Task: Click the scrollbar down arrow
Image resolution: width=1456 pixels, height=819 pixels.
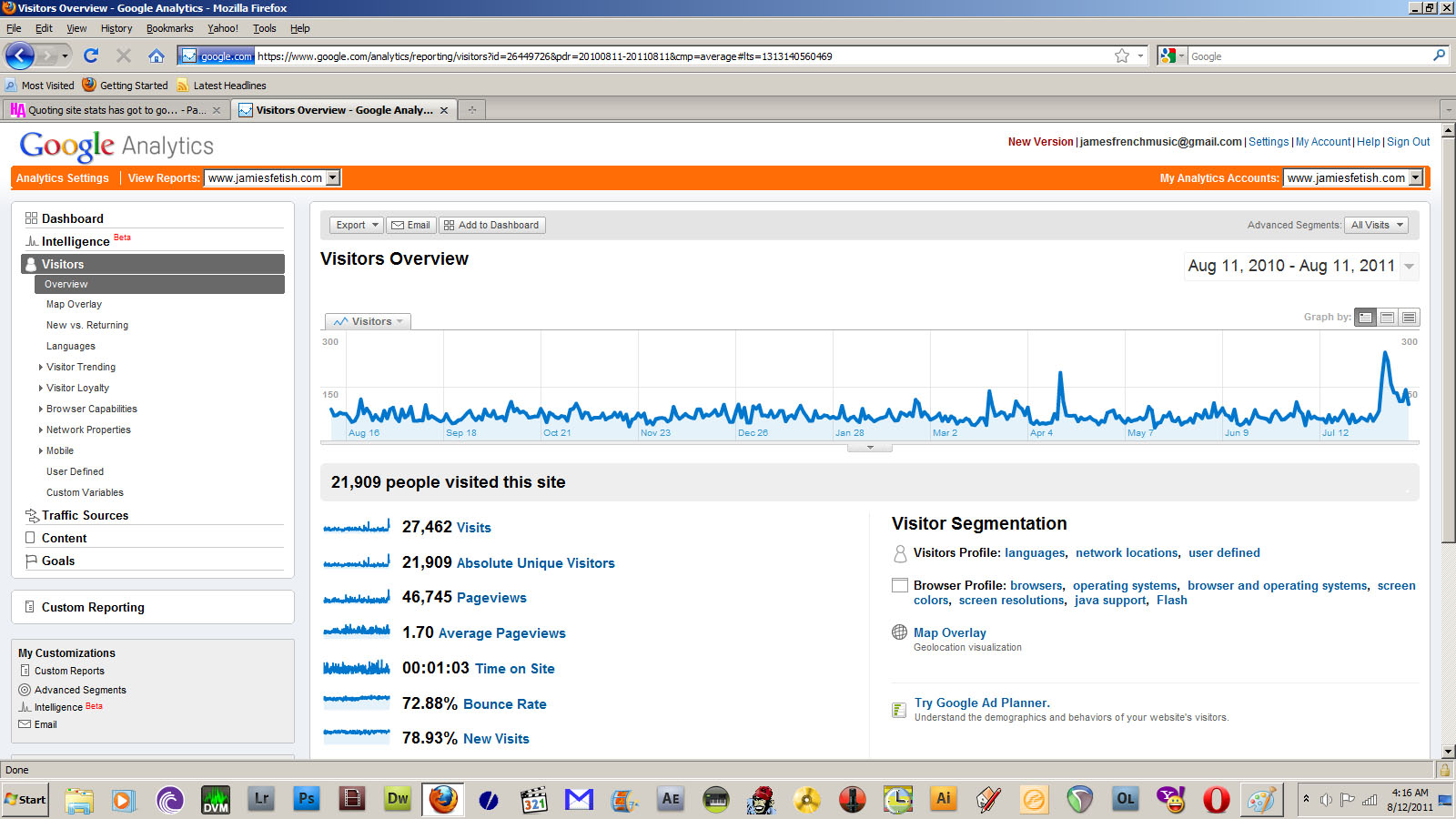Action: pos(1448,752)
